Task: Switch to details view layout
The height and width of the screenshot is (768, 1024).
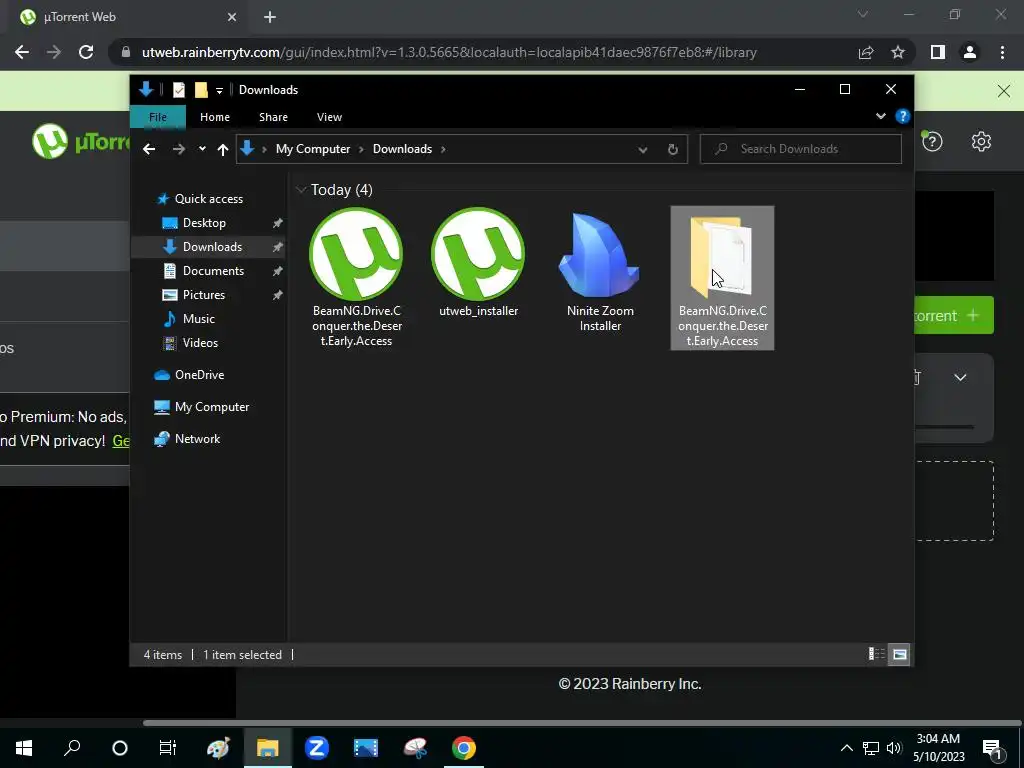Action: click(876, 654)
